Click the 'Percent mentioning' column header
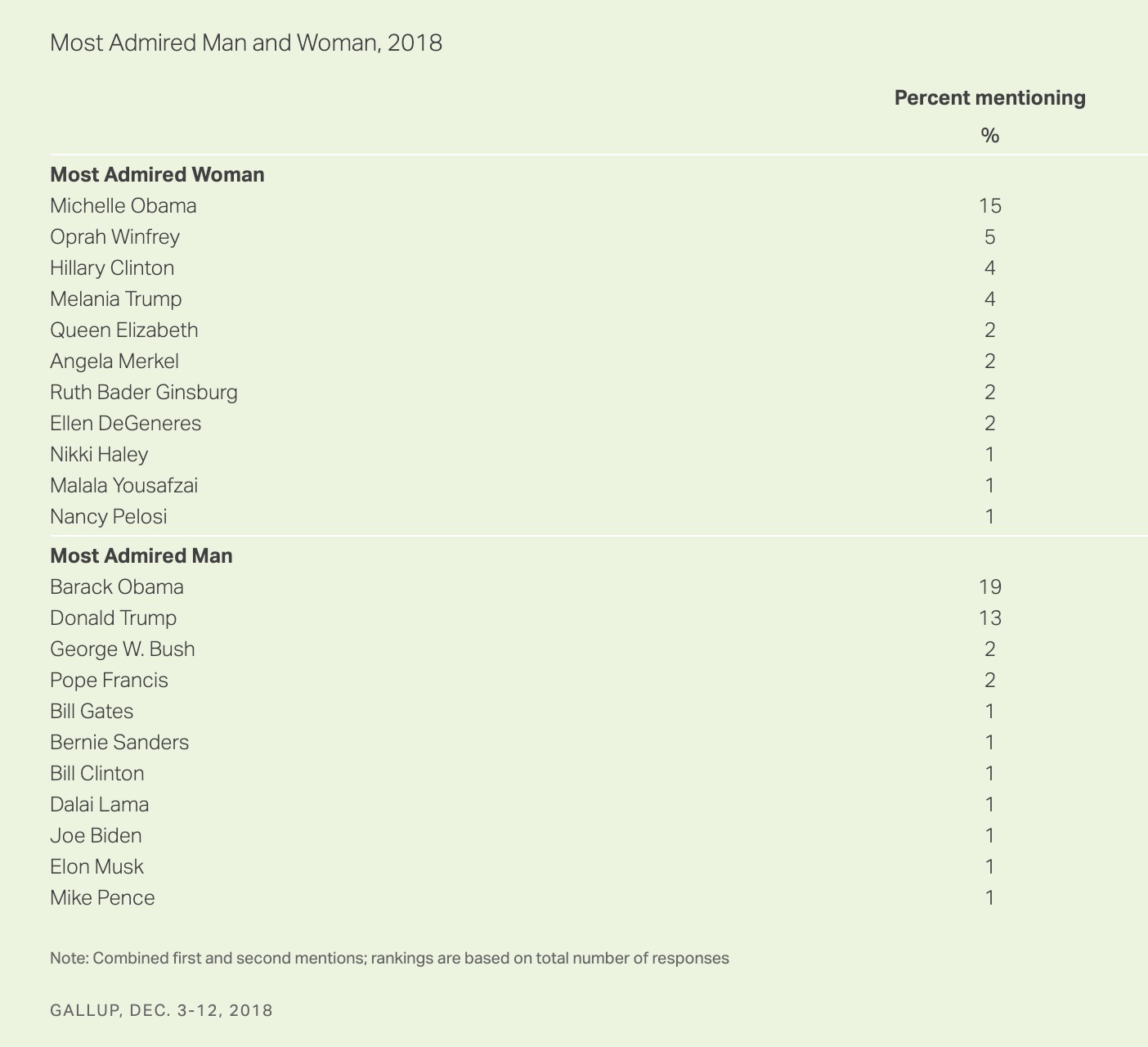This screenshot has width=1148, height=1047. point(989,98)
